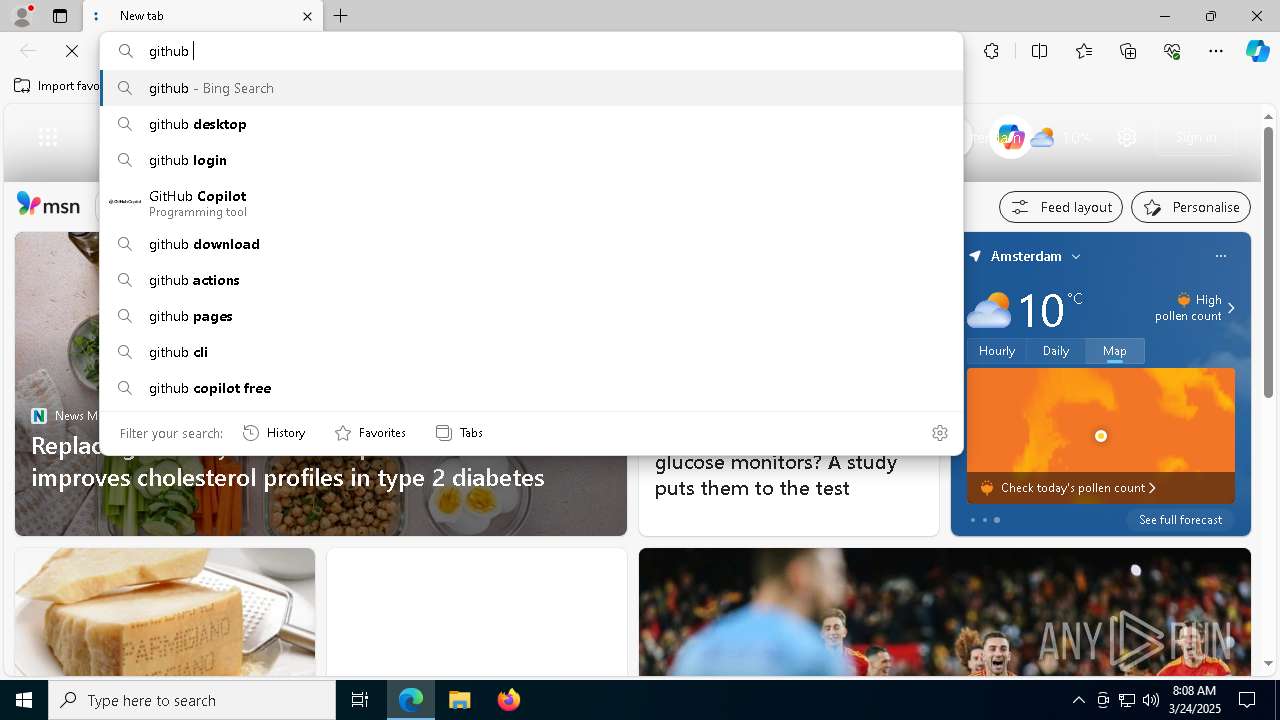This screenshot has width=1280, height=720.
Task: Click the Personalise button
Action: pyautogui.click(x=1191, y=207)
